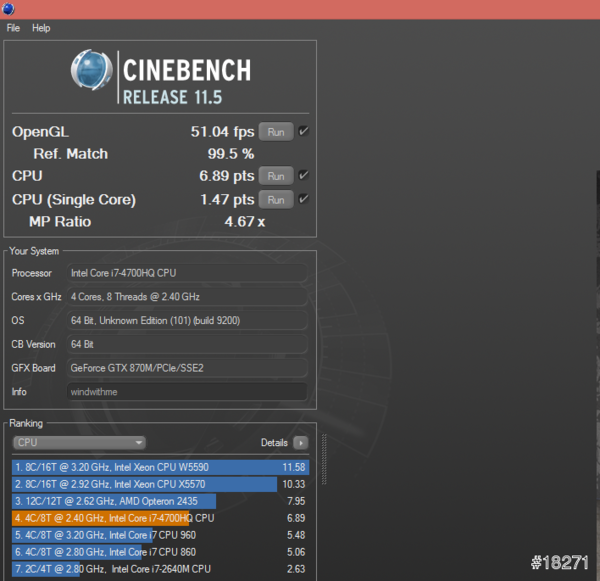The height and width of the screenshot is (581, 600).
Task: Click the Info field containing windwithme
Action: point(187,392)
